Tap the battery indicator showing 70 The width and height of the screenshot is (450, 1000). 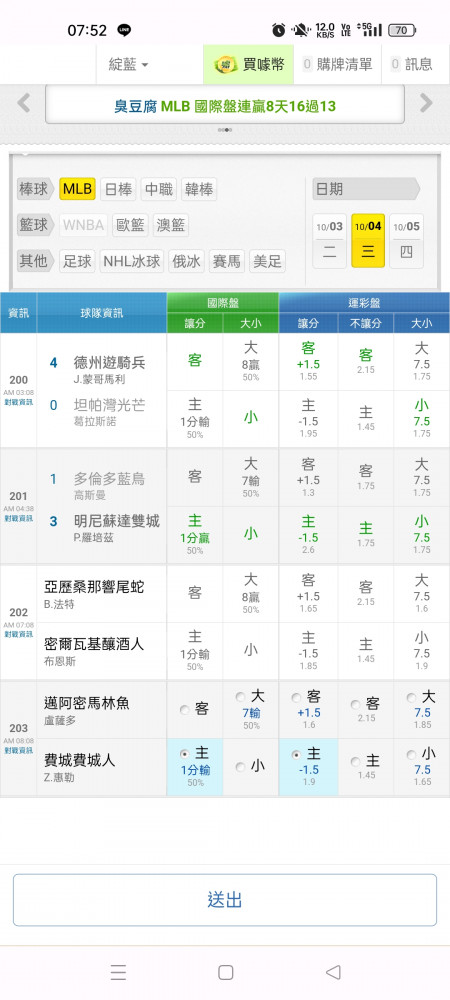point(402,30)
